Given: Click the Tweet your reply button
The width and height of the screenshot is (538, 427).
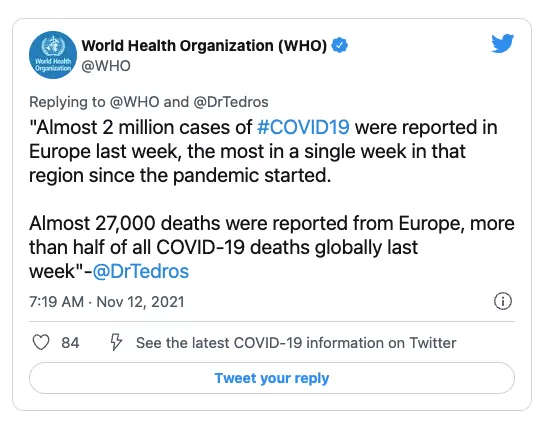Looking at the screenshot, I should (272, 378).
